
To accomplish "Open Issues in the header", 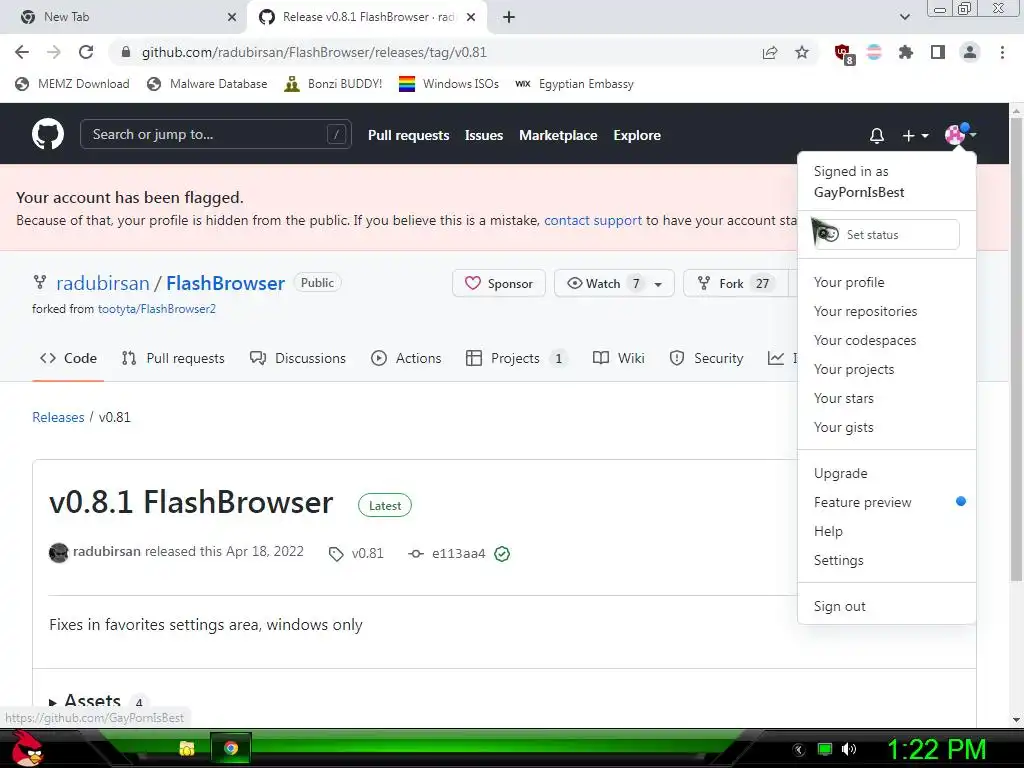I will tap(484, 135).
